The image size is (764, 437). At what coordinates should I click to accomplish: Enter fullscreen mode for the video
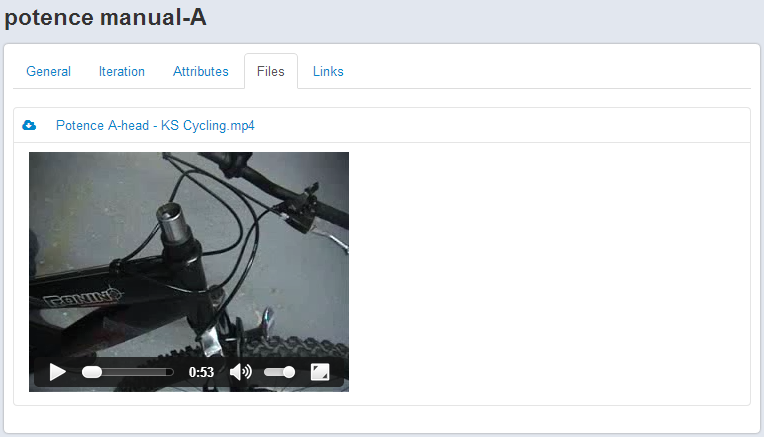(320, 372)
